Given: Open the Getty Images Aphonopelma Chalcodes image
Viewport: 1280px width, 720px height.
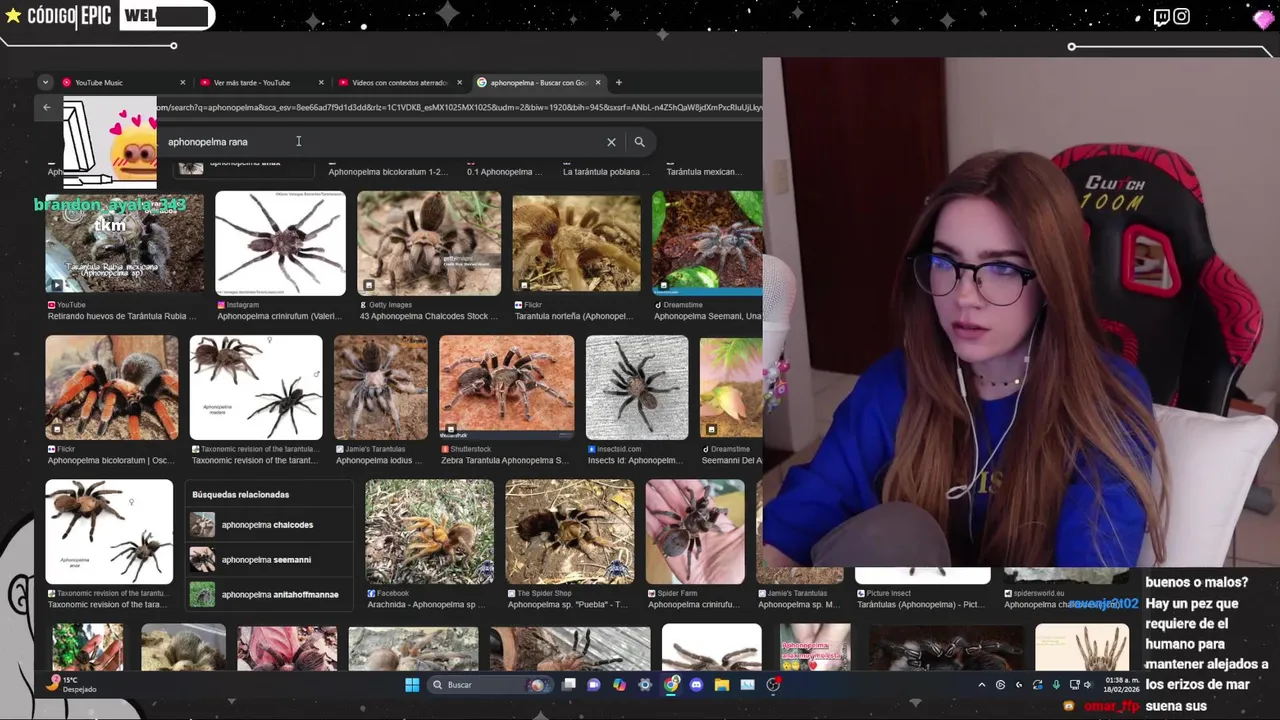Looking at the screenshot, I should [429, 244].
